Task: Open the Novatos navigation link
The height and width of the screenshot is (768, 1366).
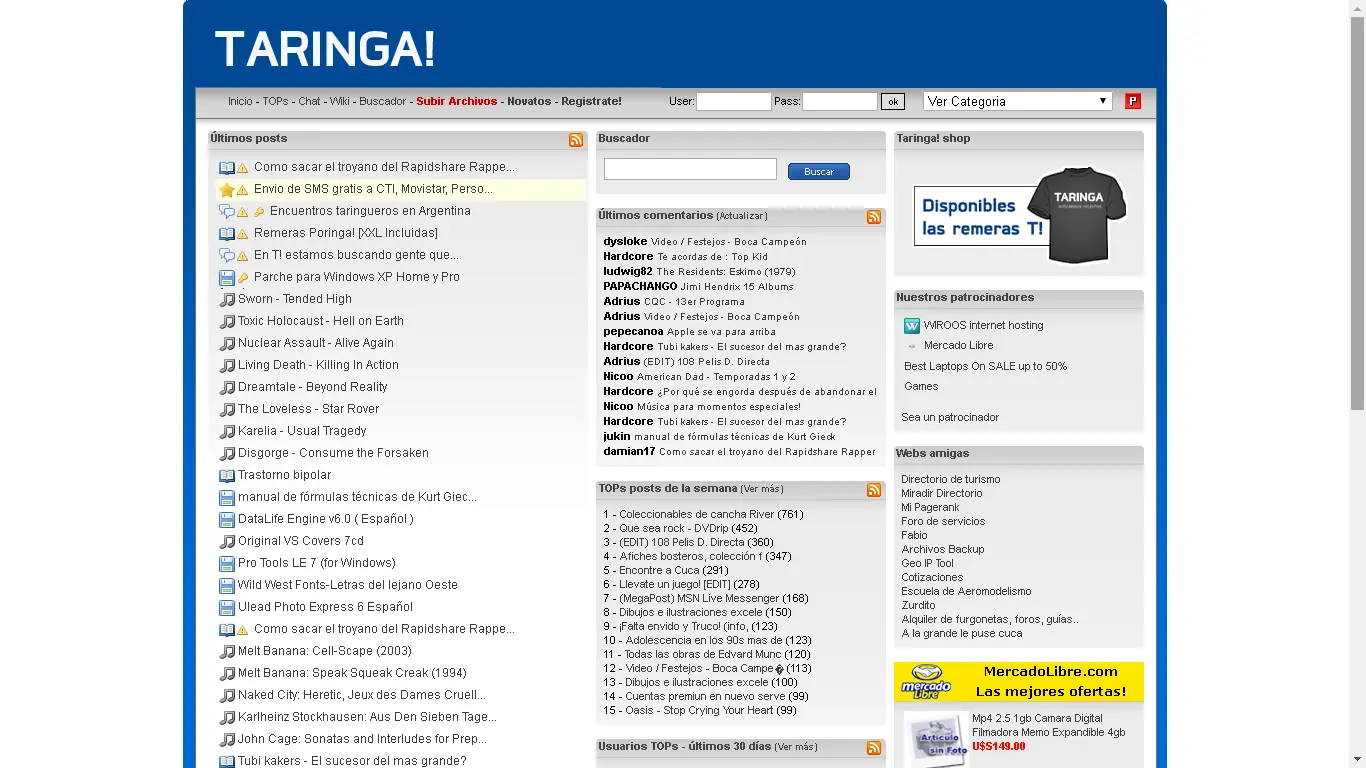Action: coord(529,101)
